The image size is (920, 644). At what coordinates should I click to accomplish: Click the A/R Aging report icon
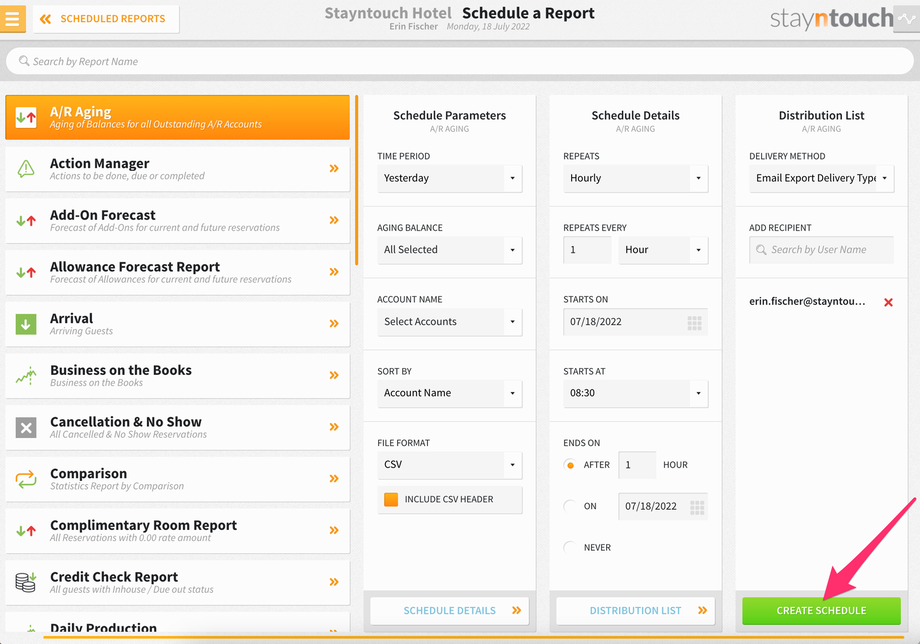[26, 117]
